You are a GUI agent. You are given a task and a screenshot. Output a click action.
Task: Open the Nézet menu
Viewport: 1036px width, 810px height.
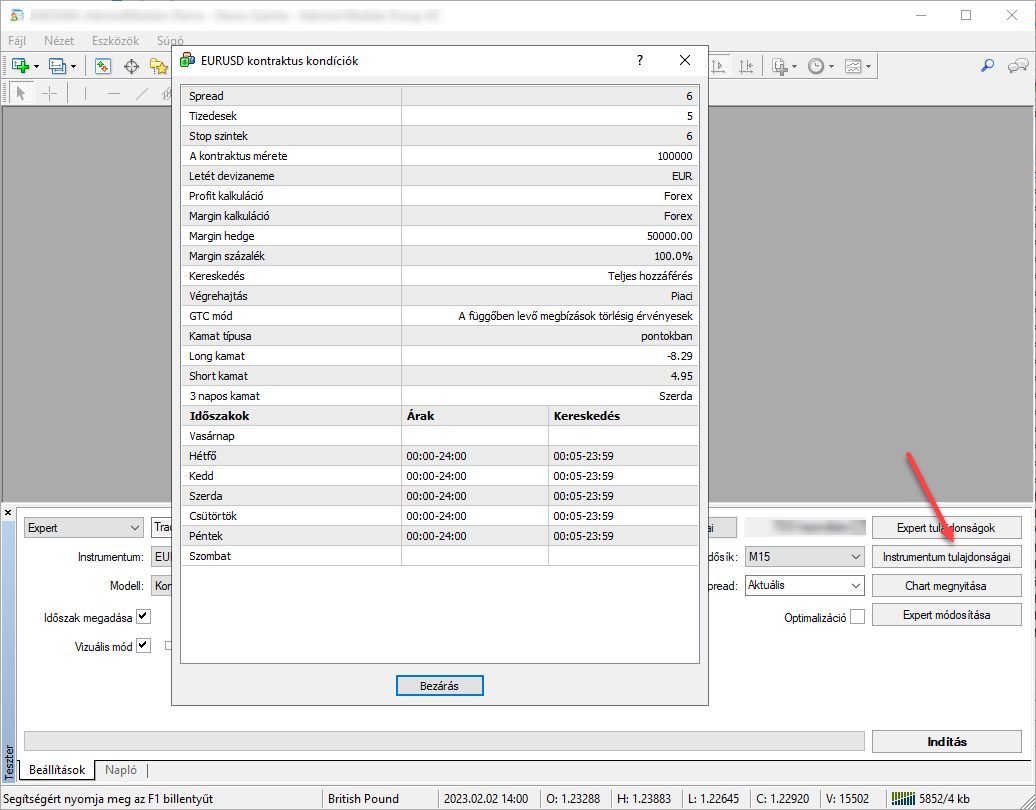[59, 41]
